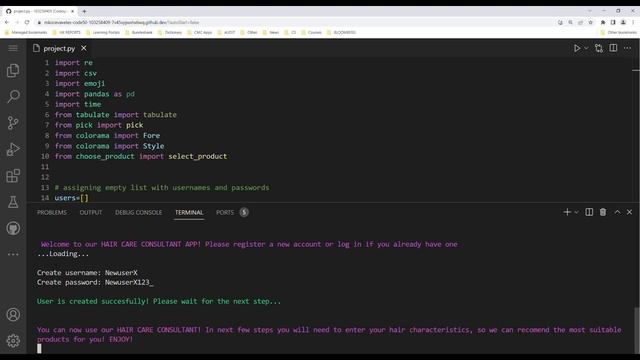
Task: Click line number 10 in the gutter
Action: coord(45,156)
